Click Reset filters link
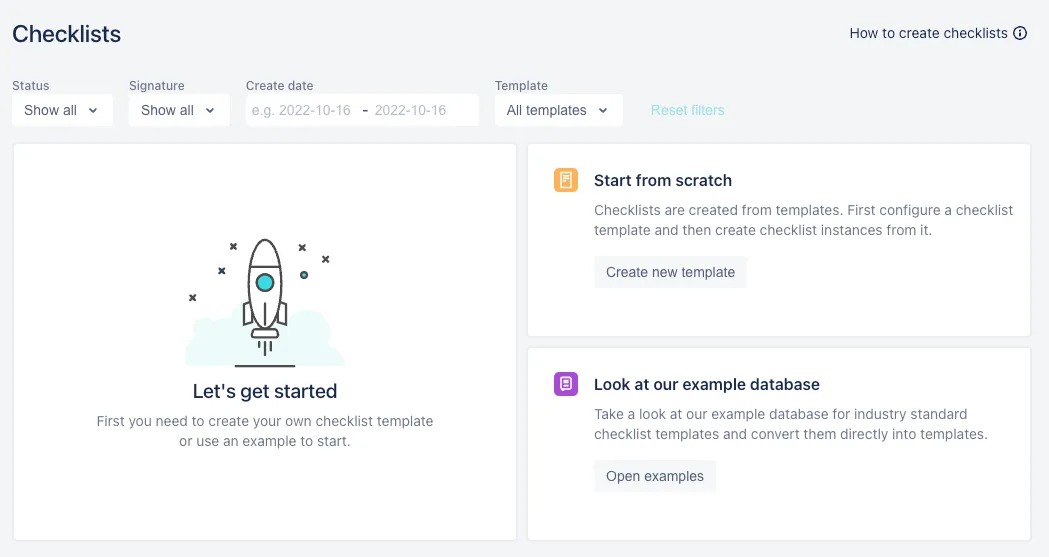 pos(687,110)
